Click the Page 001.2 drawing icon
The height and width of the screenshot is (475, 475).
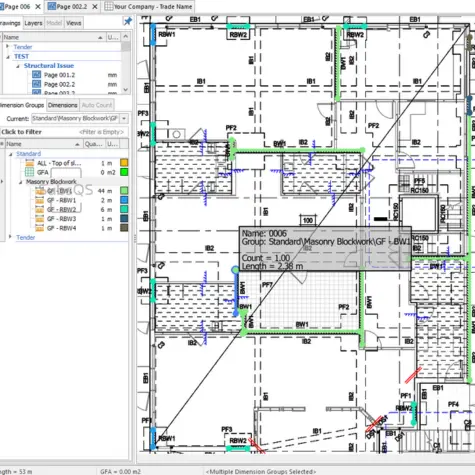[x=36, y=75]
